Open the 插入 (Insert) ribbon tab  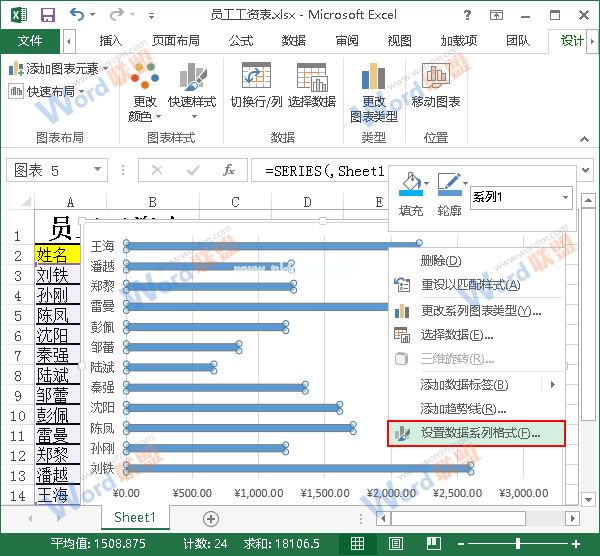[x=111, y=41]
